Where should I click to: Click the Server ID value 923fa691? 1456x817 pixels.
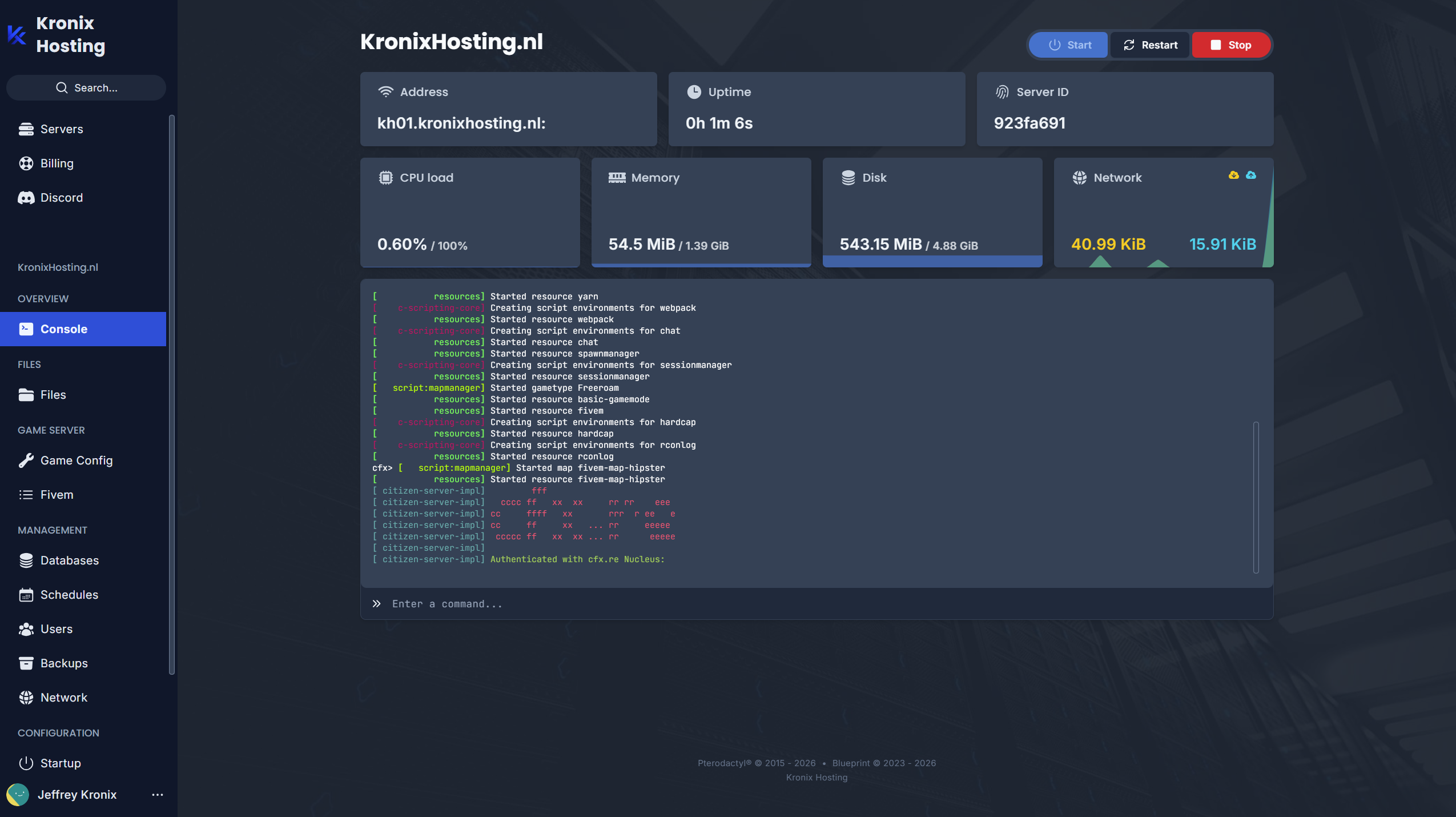1029,123
